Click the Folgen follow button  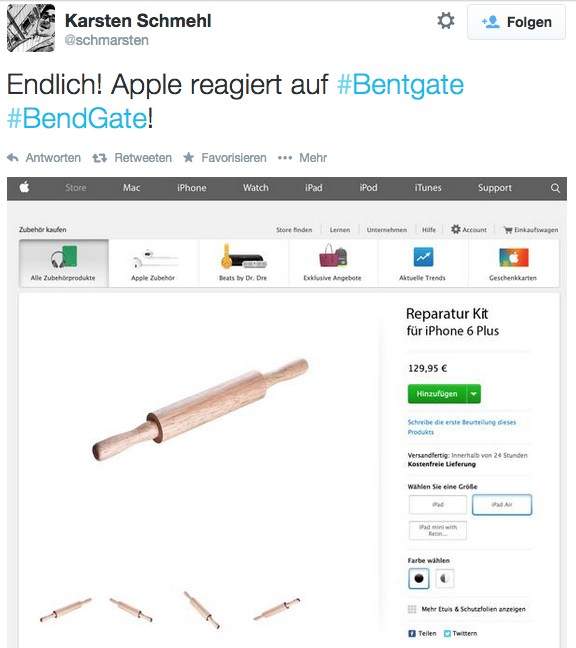pos(516,22)
